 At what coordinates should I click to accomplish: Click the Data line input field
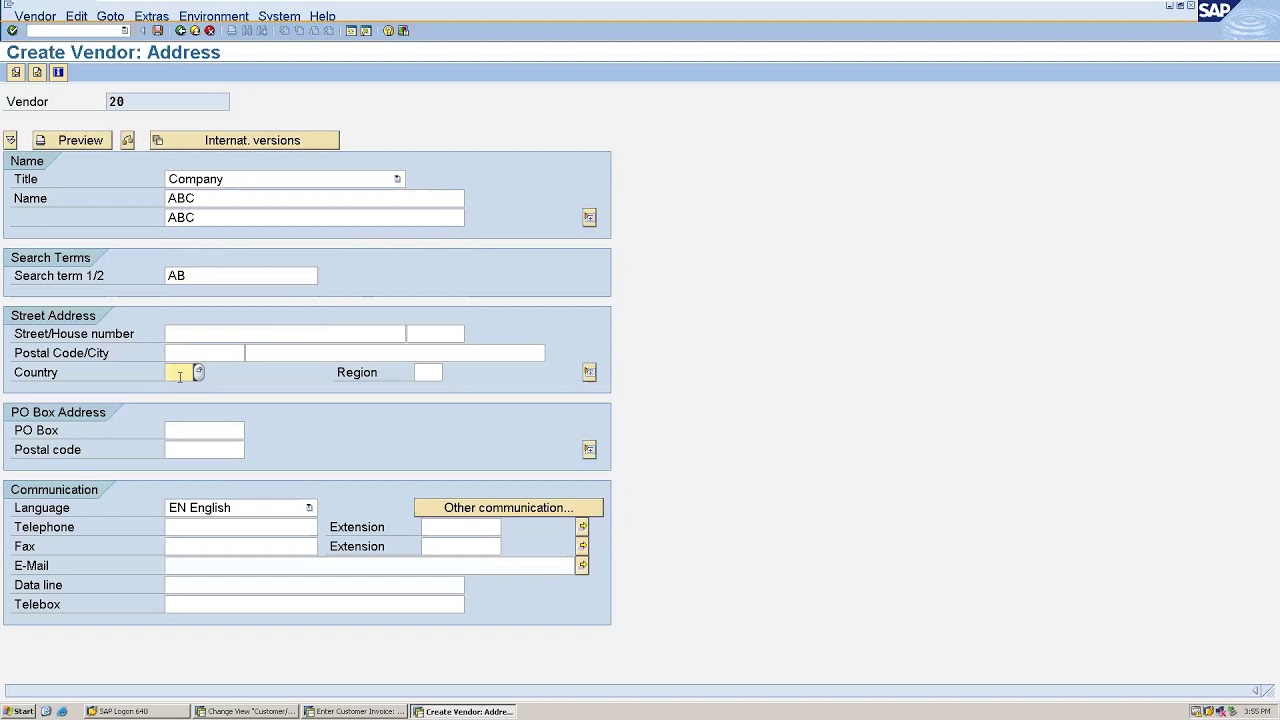click(x=314, y=585)
